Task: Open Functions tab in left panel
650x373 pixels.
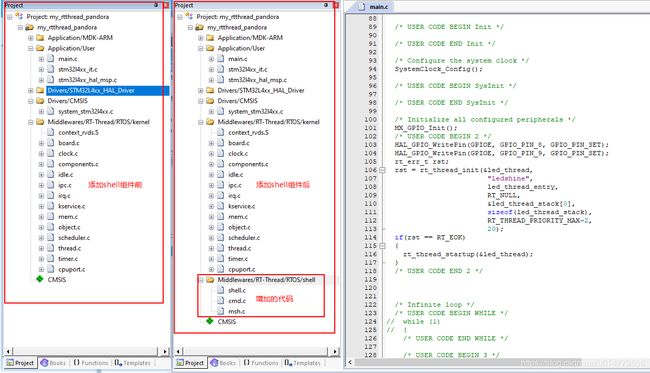Action: click(x=91, y=363)
